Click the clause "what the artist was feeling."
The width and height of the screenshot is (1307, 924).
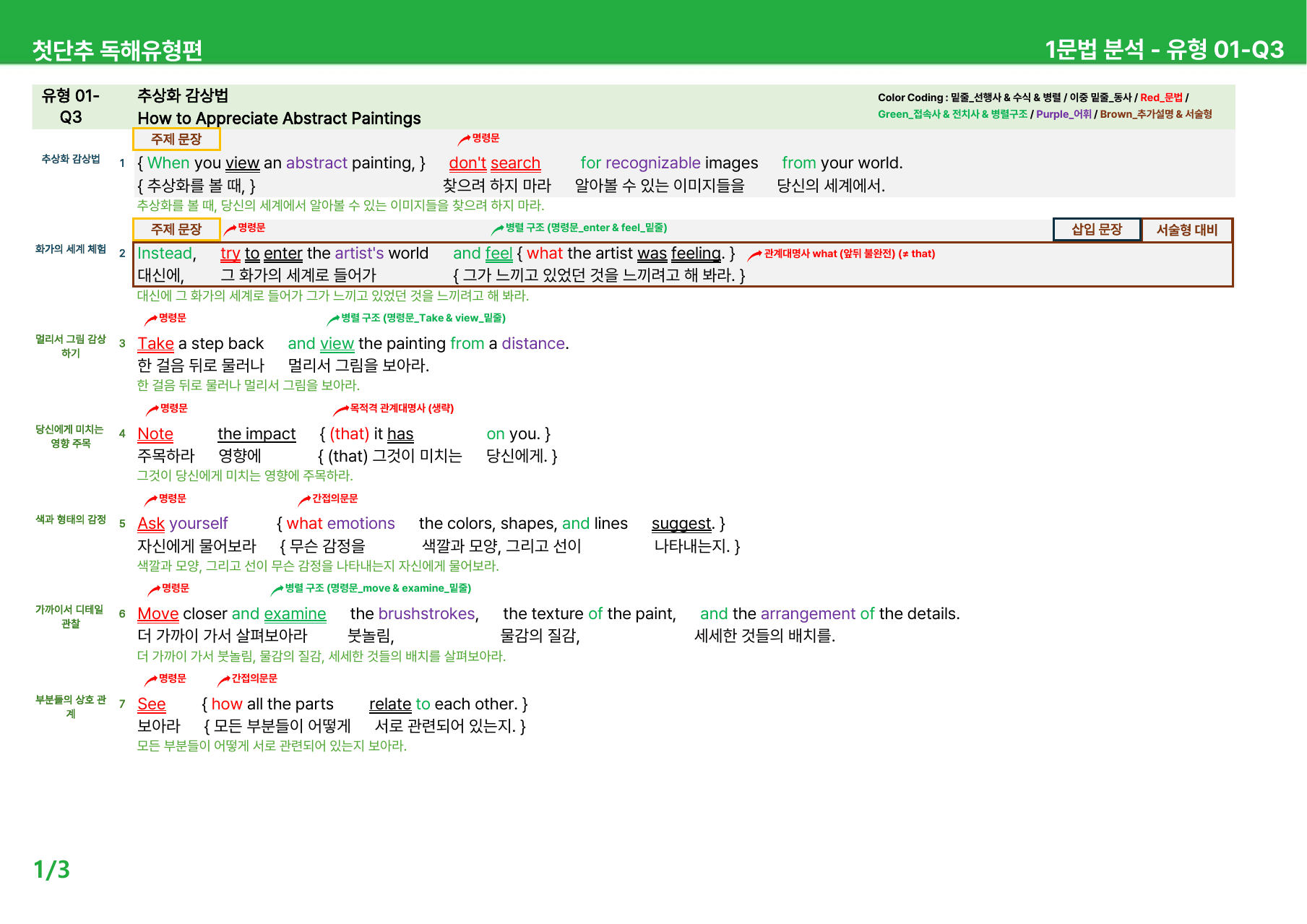click(x=626, y=254)
